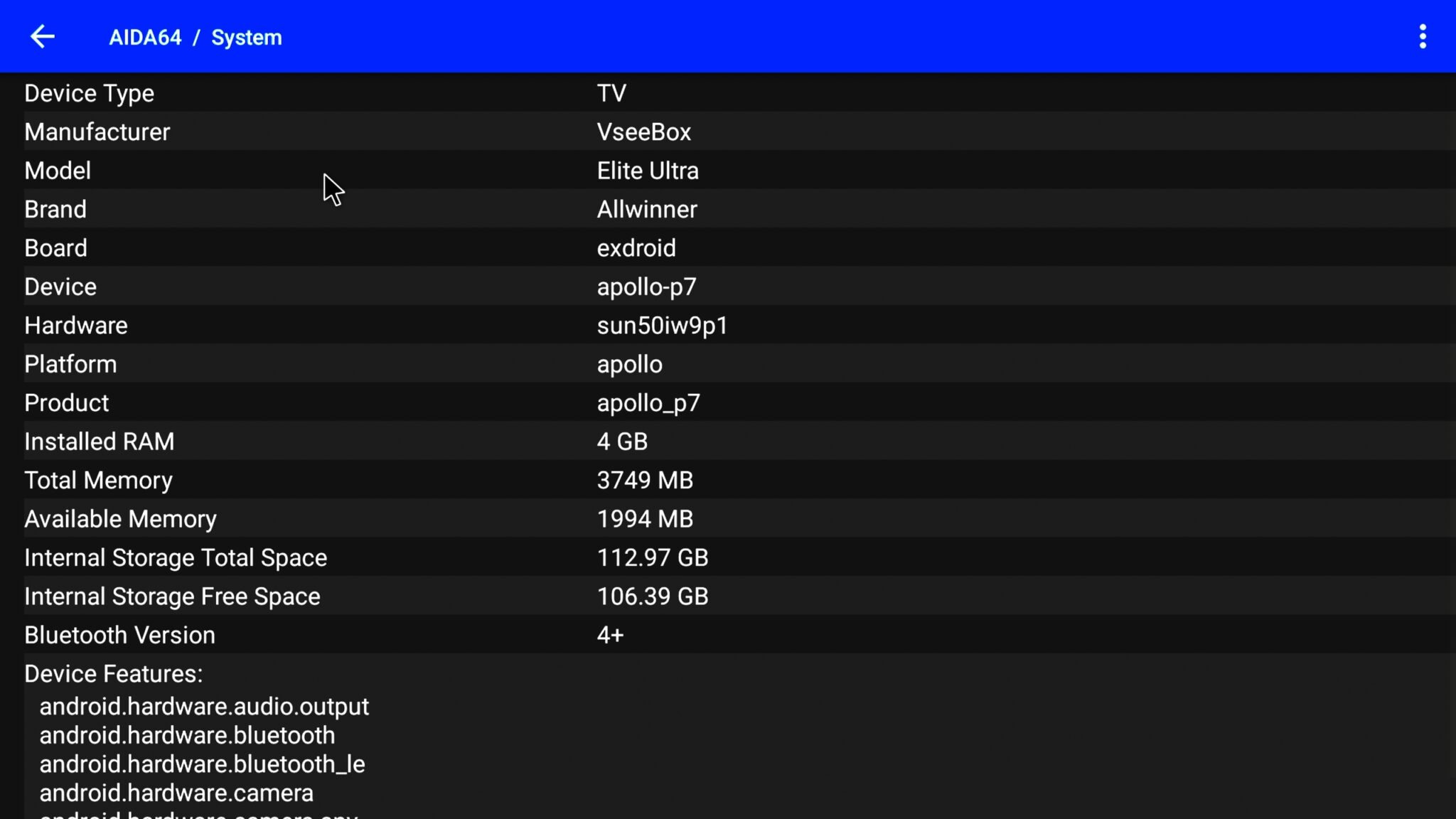
Task: Click the Product apollo_p7 entry
Action: [648, 403]
